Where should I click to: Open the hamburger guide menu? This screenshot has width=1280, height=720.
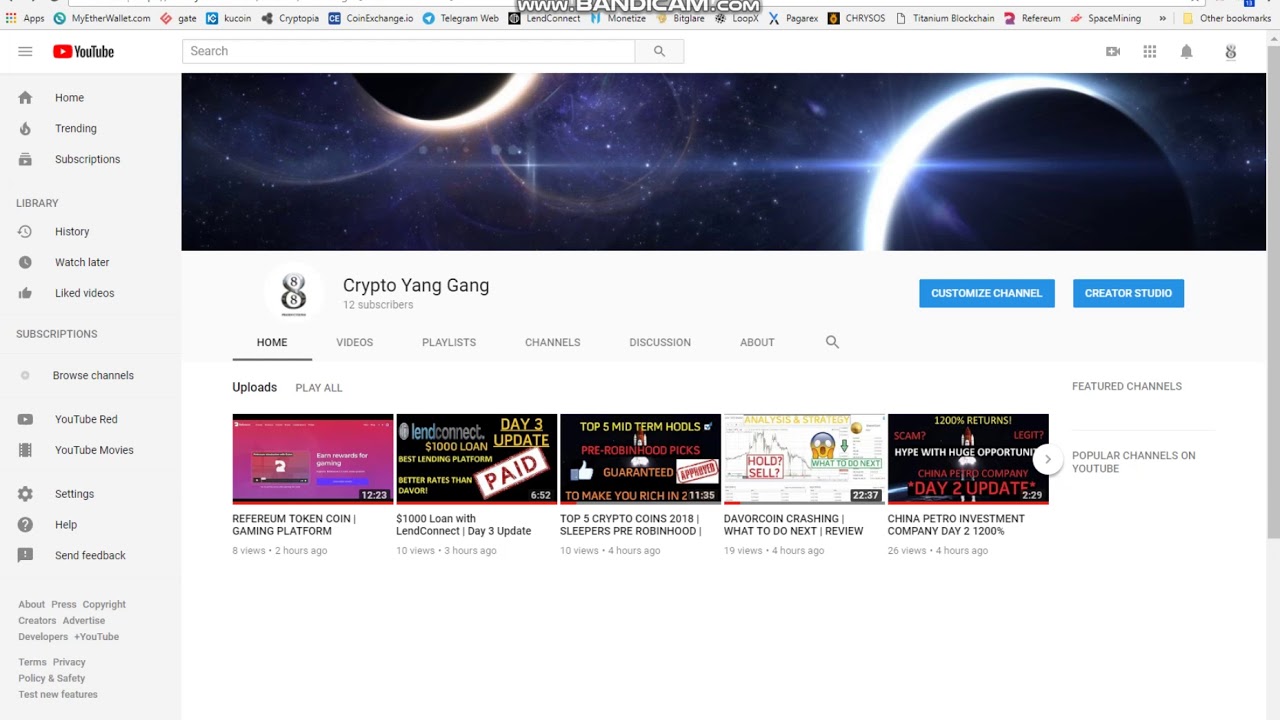click(25, 51)
